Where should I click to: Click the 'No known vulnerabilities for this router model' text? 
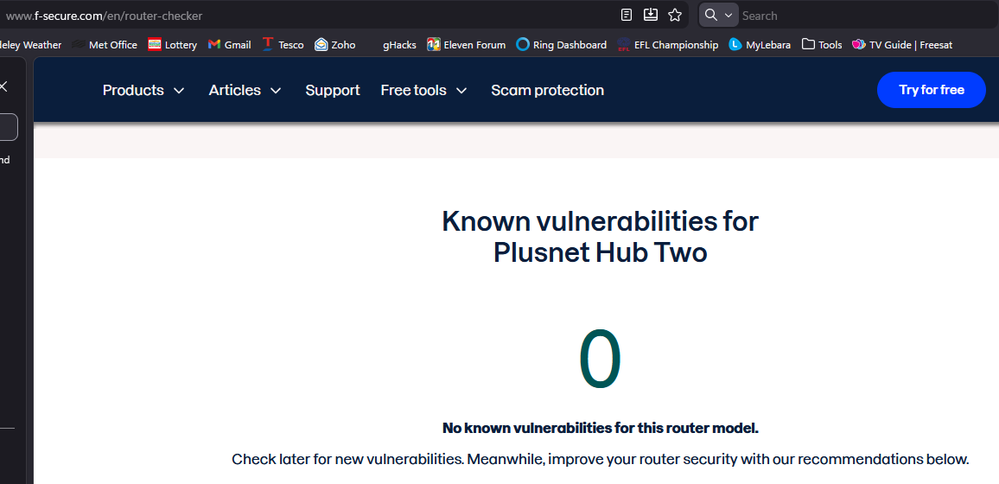pos(600,428)
